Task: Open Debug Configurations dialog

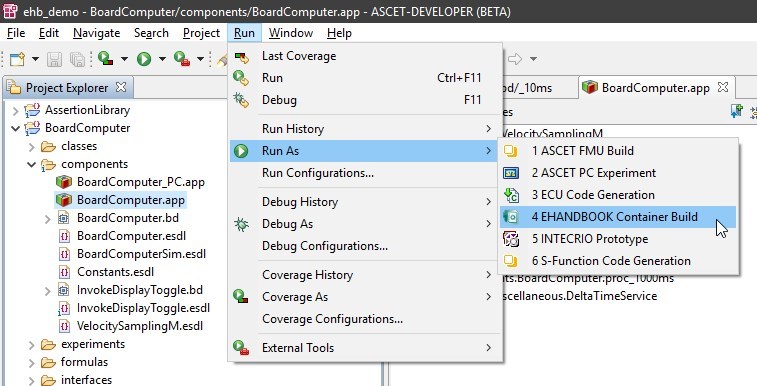Action: (365, 246)
